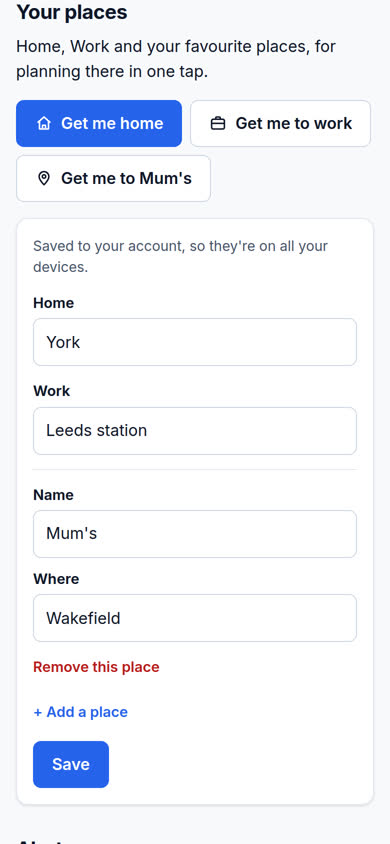
Task: Select the Your places heading
Action: coord(72,12)
